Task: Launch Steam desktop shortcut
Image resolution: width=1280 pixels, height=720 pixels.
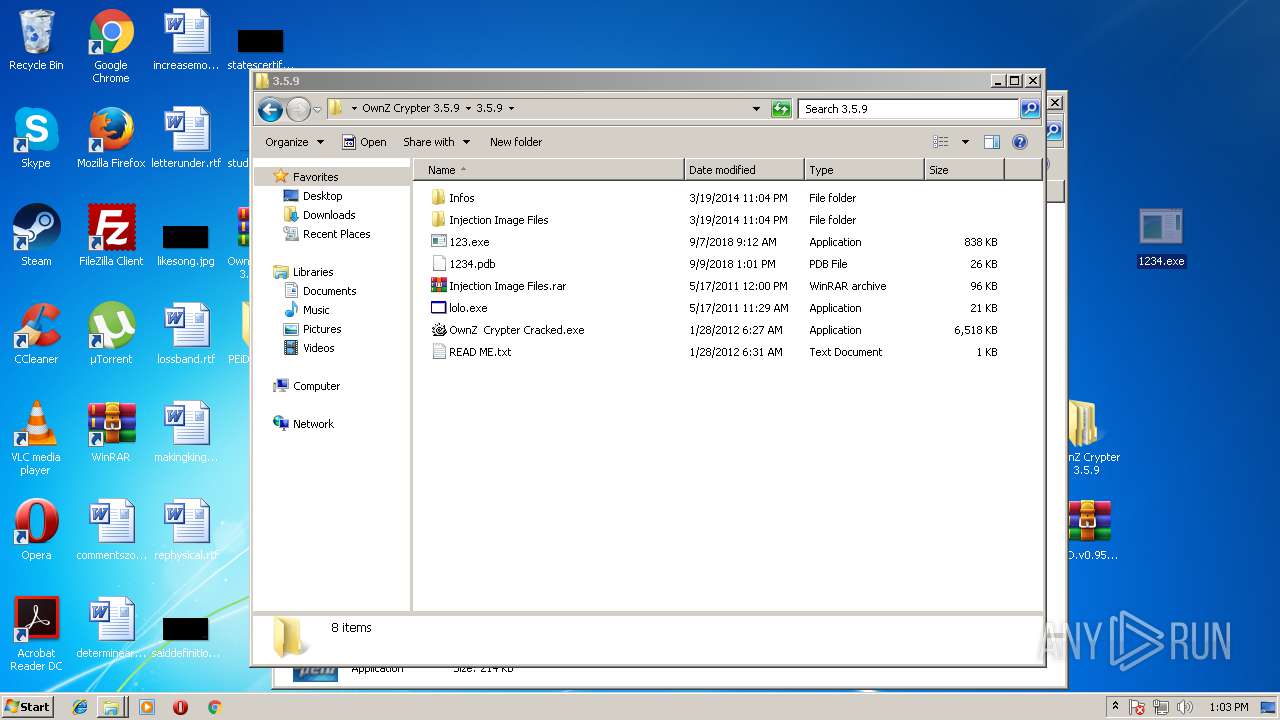Action: point(36,236)
